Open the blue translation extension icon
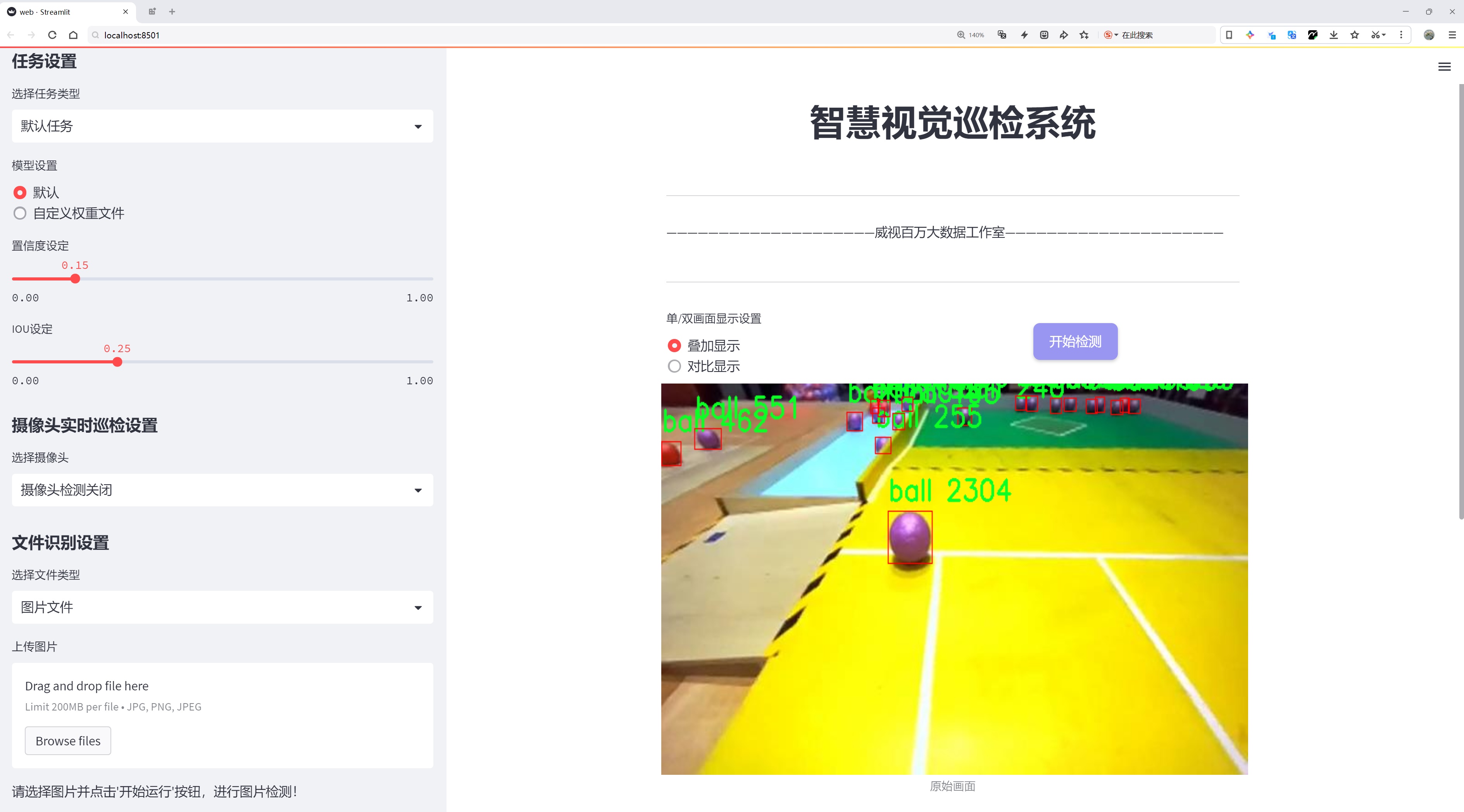Image resolution: width=1464 pixels, height=812 pixels. pyautogui.click(x=1292, y=34)
